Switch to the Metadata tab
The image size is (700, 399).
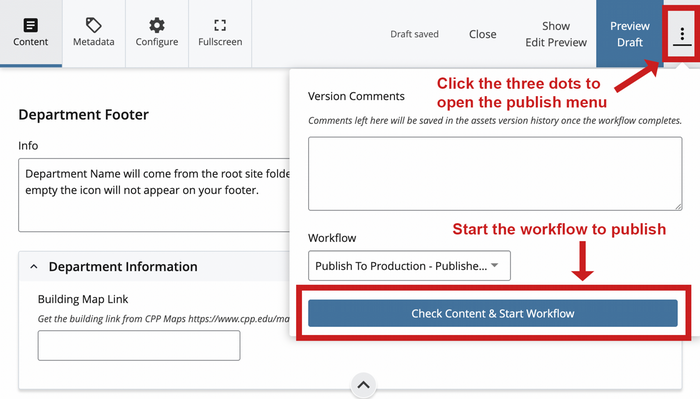94,33
